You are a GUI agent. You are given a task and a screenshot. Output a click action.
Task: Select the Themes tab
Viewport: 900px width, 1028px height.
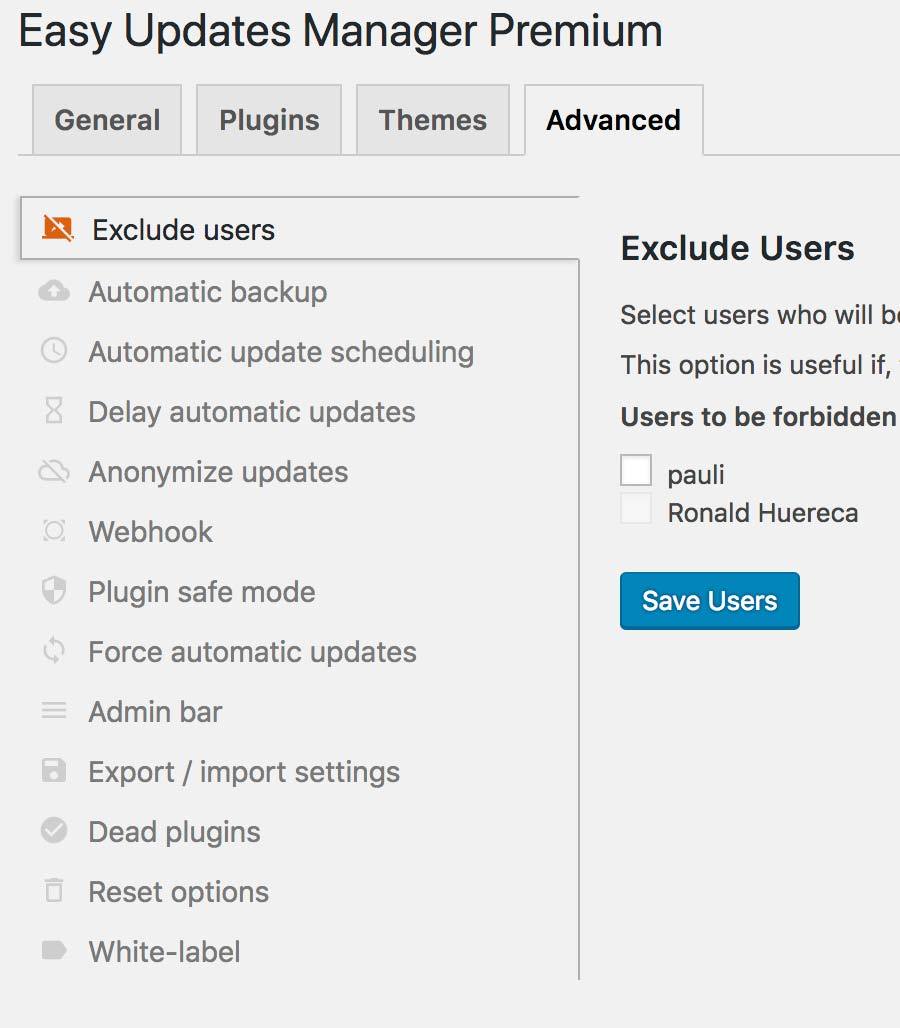432,119
